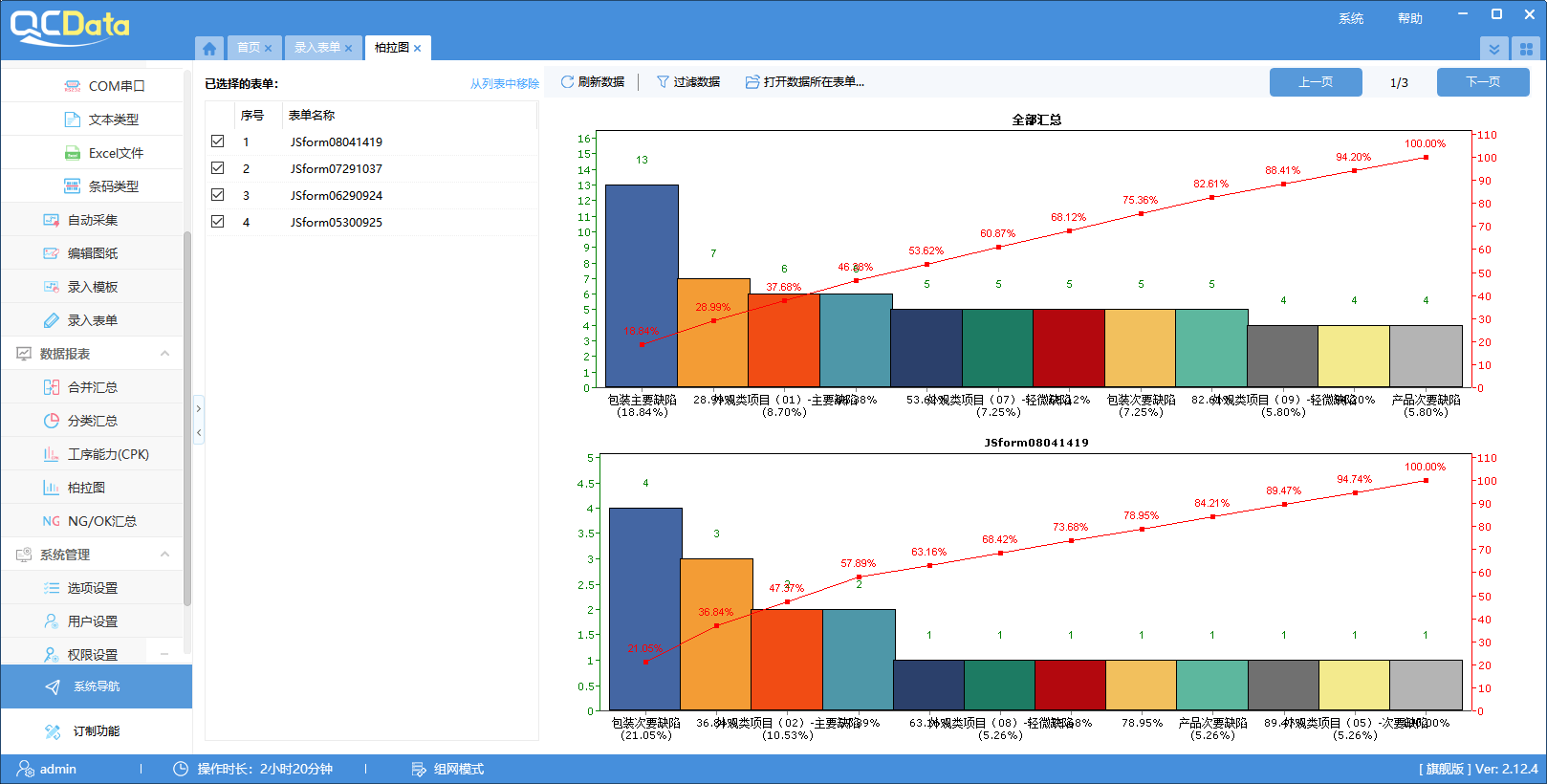Click the 工序能力(CPK) chart icon
This screenshot has width=1547, height=784.
(x=51, y=454)
